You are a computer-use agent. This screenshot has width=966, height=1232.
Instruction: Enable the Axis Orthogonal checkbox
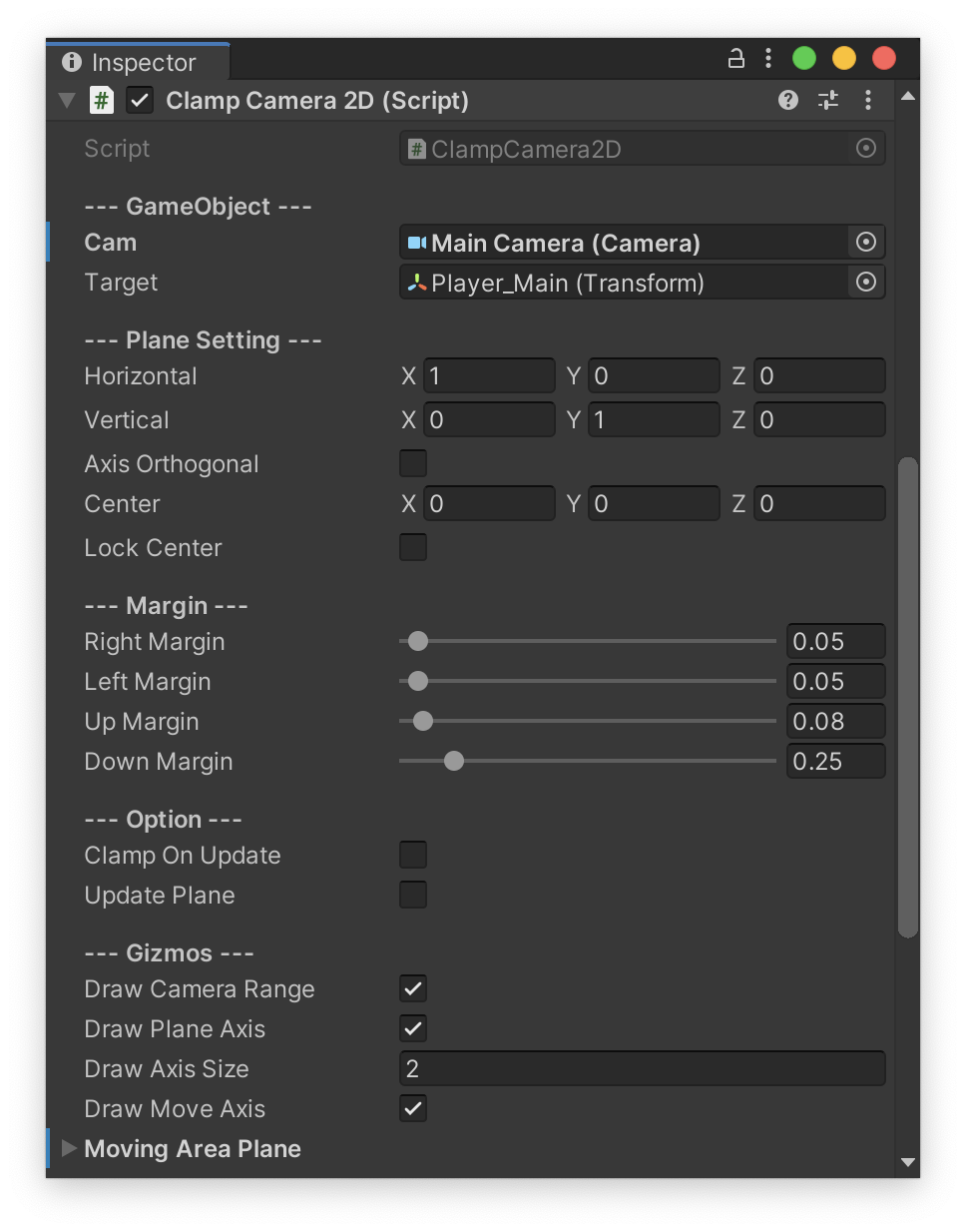[413, 463]
